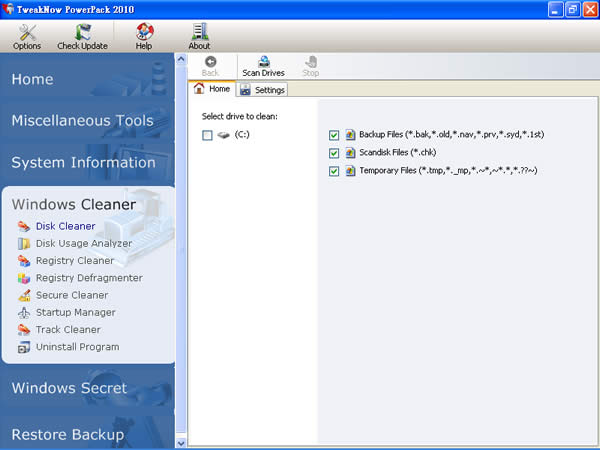600x450 pixels.
Task: Select the "Temporary Files (*.tmp,...)" label
Action: [448, 170]
